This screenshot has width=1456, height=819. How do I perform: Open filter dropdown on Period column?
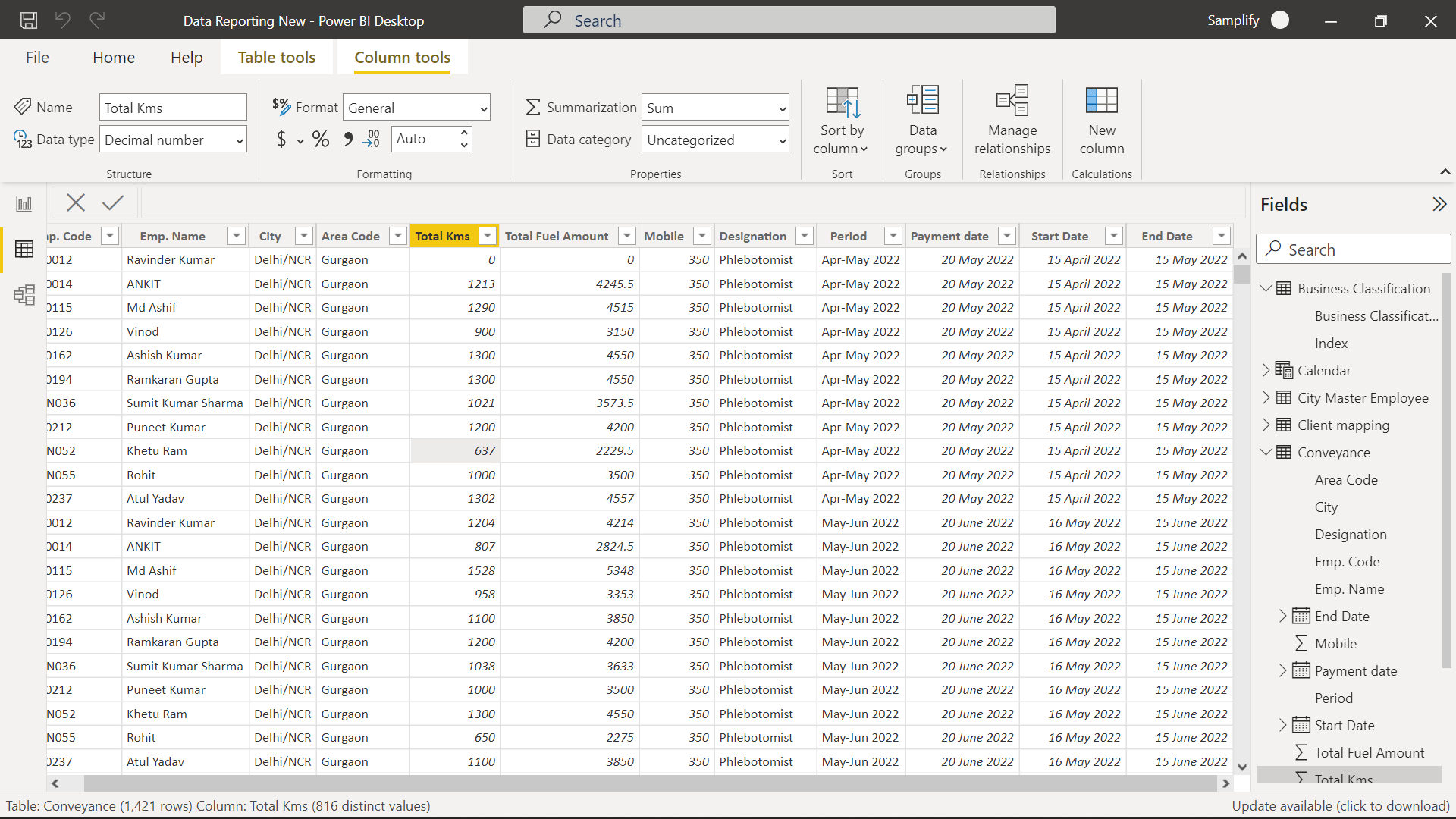point(893,236)
